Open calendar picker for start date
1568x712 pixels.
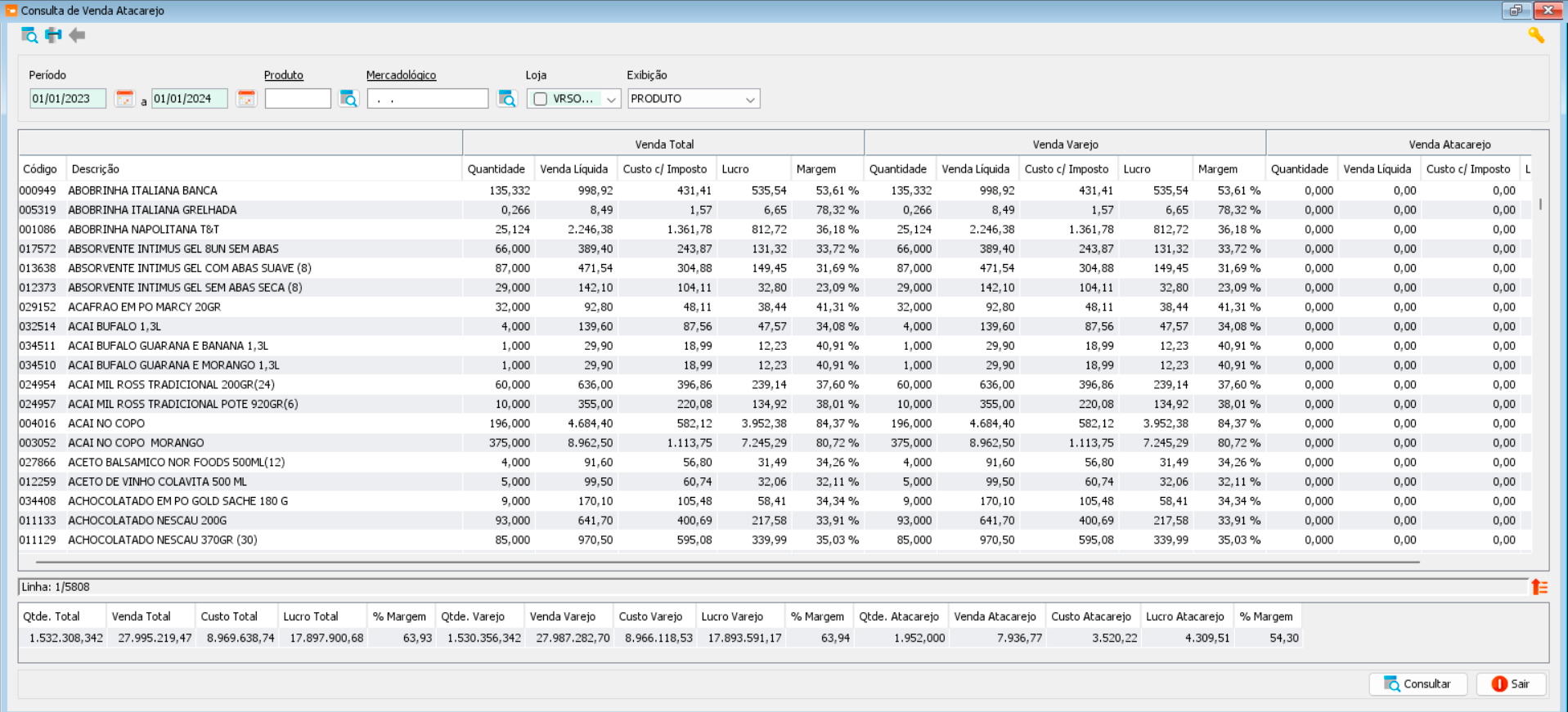tap(124, 99)
